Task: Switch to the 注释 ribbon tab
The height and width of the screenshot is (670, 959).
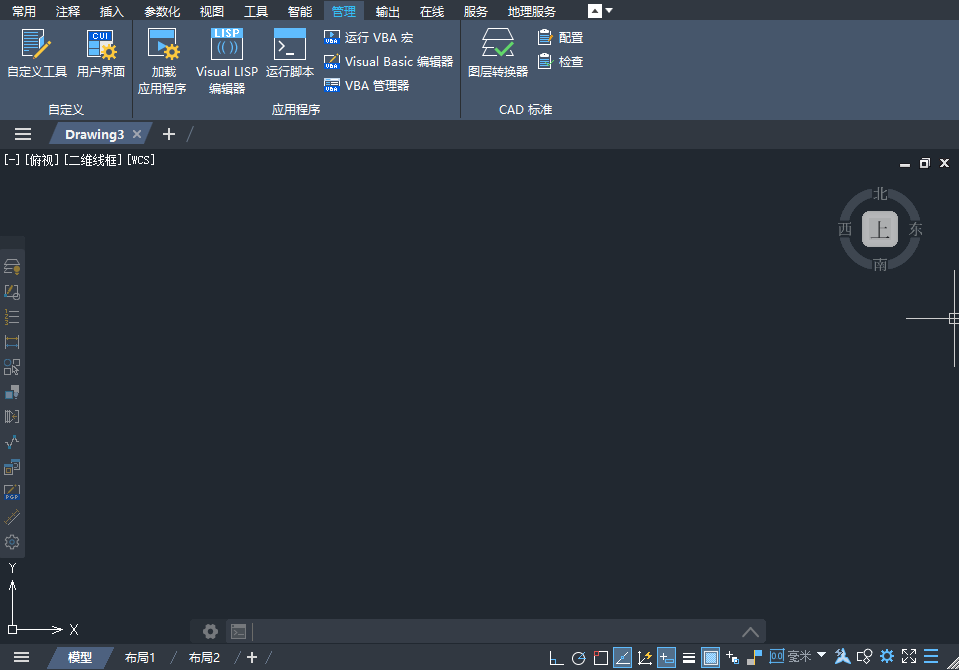Action: [x=68, y=11]
